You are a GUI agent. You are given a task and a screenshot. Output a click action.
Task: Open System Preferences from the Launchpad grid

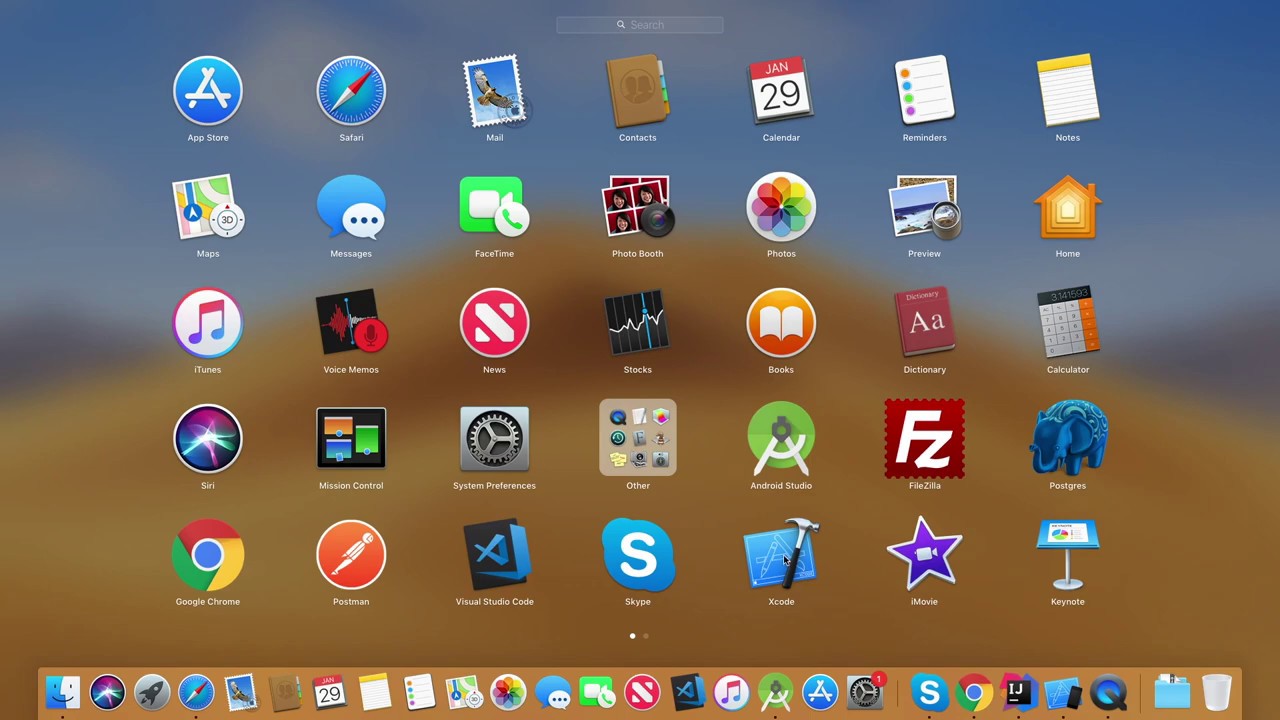pos(494,440)
